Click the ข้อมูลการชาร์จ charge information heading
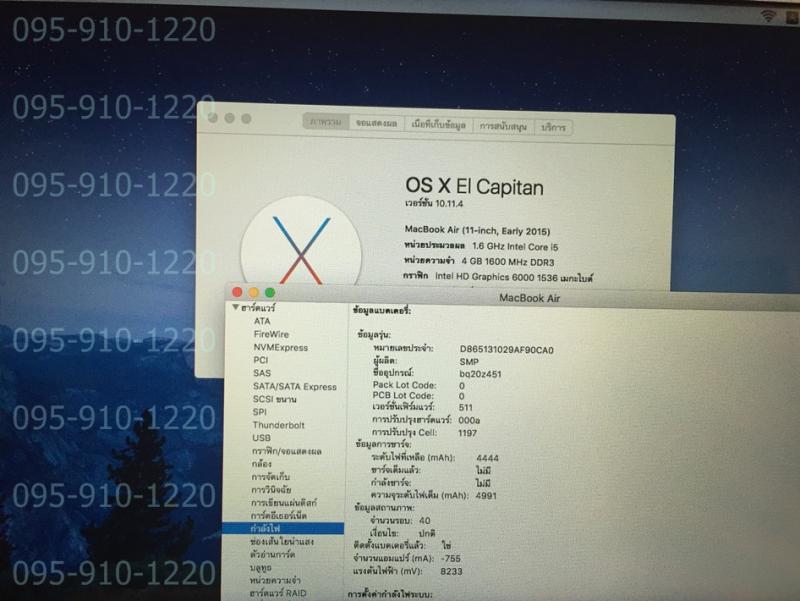The height and width of the screenshot is (601, 800). (383, 444)
